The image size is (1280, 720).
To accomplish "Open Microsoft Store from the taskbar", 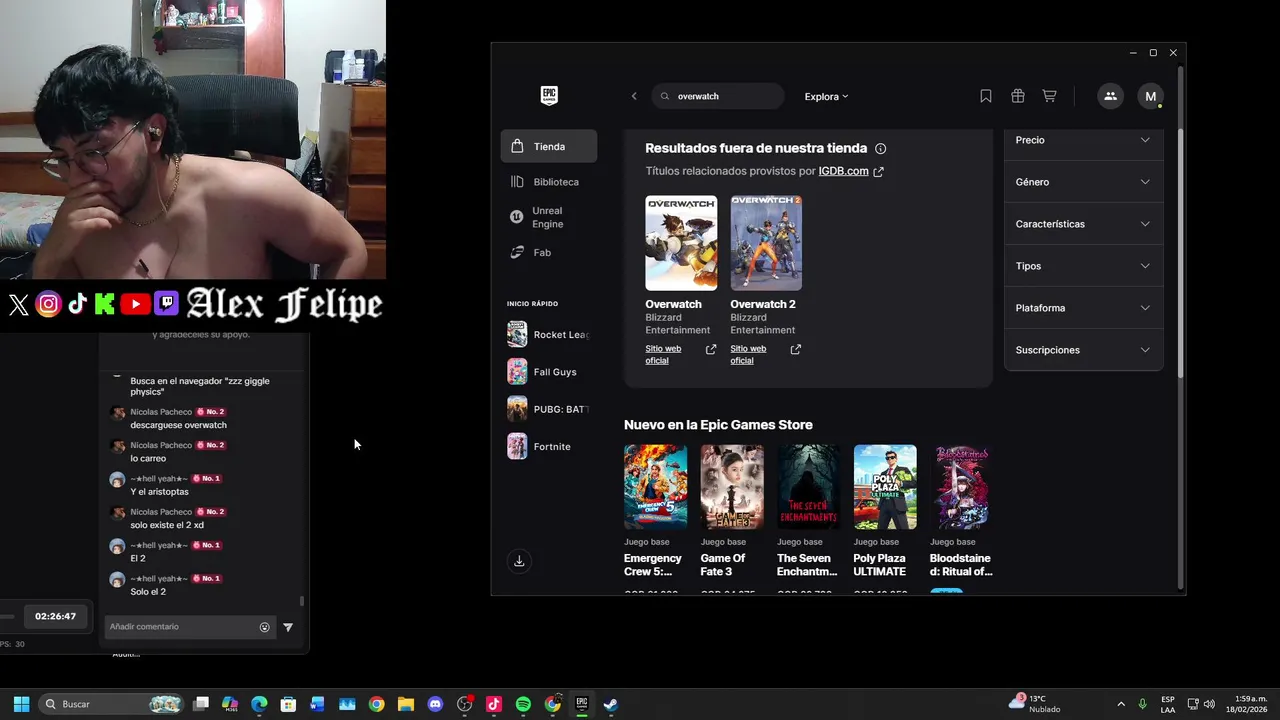I will coord(288,704).
